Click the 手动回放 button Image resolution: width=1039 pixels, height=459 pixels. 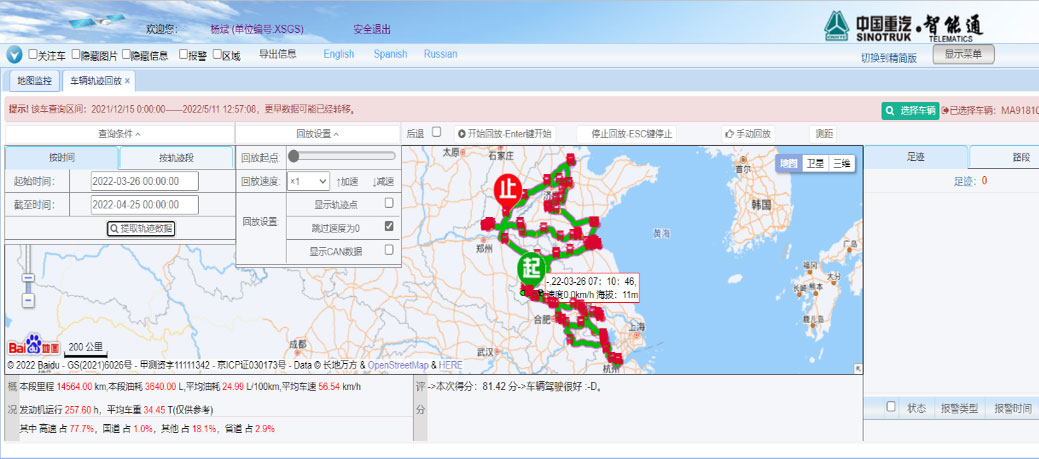(x=748, y=134)
